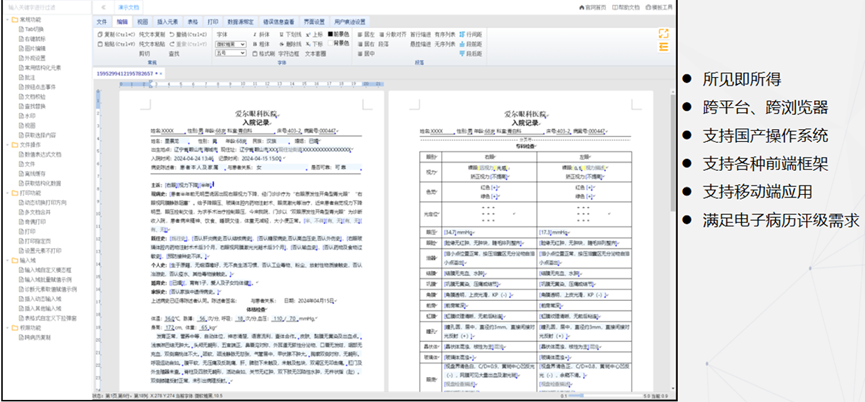
Task: Switch to the 表格 ribbon tab
Action: 192,20
